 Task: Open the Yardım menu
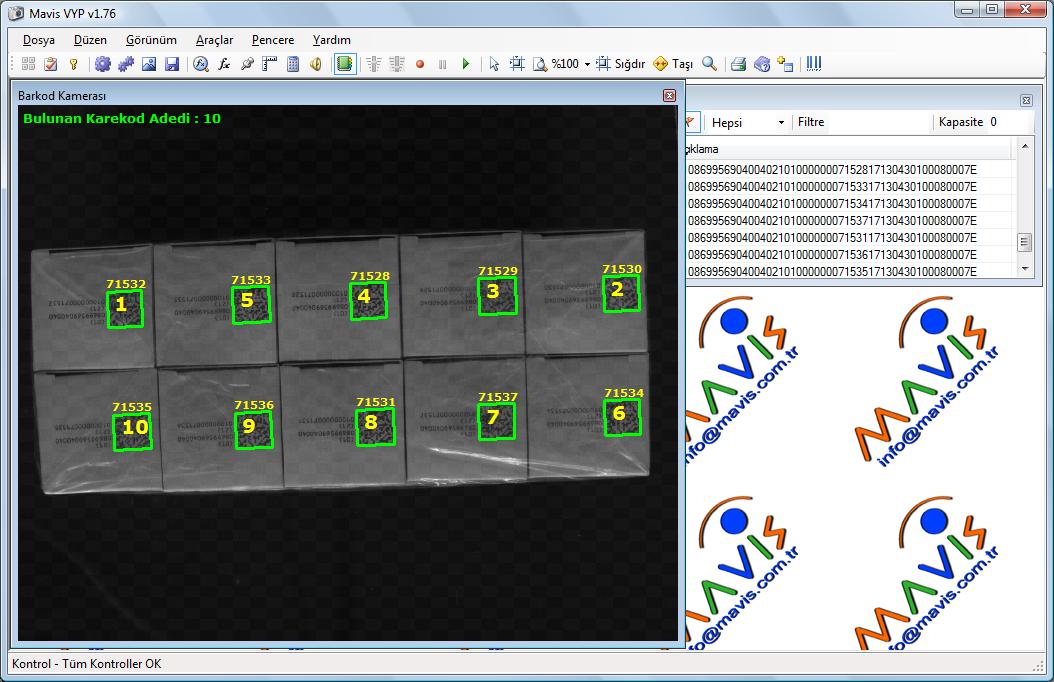331,40
